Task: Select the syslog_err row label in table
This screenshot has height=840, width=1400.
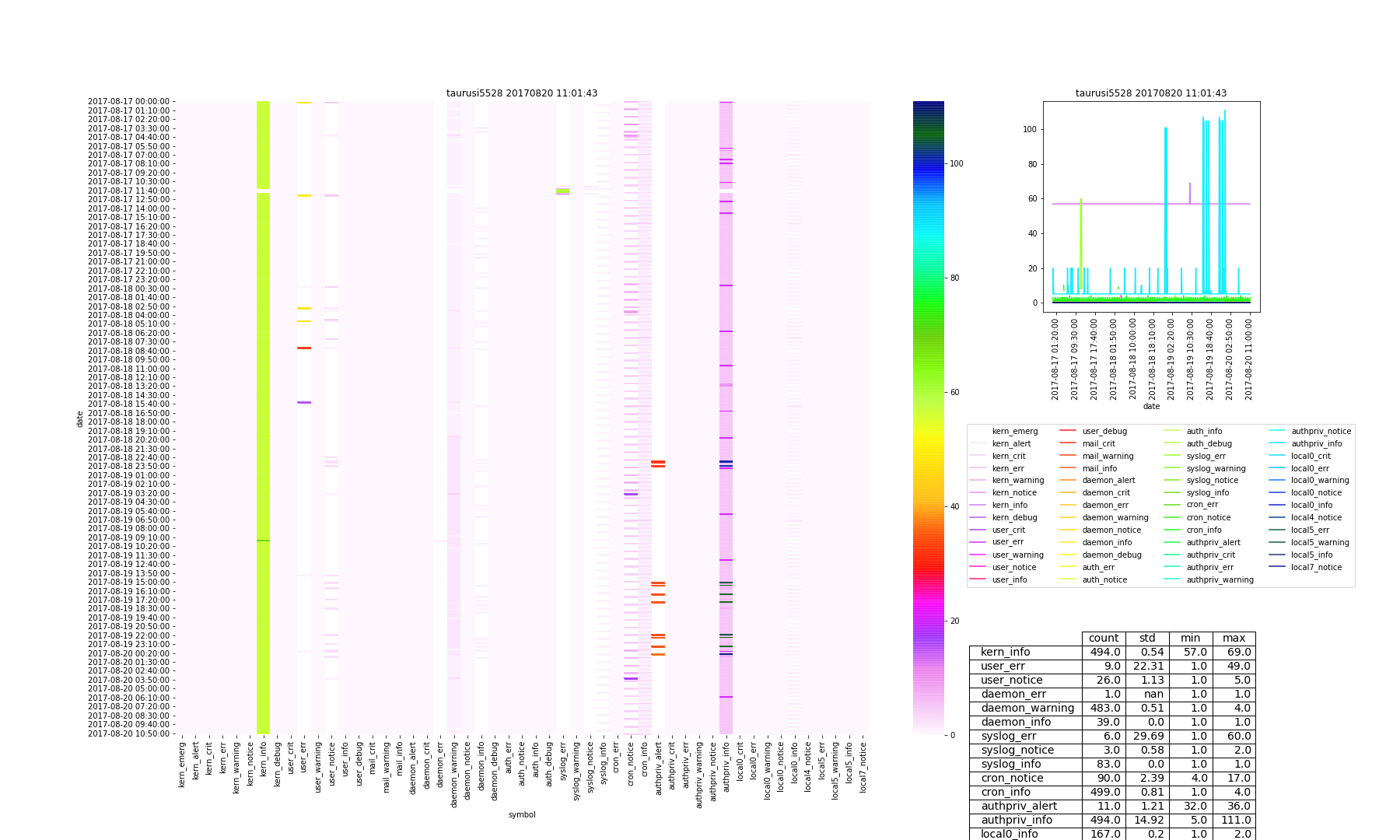Action: tap(1008, 737)
